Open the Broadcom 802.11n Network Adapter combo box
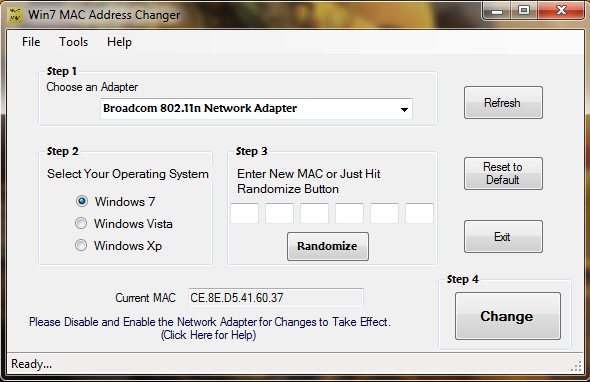 pos(256,109)
